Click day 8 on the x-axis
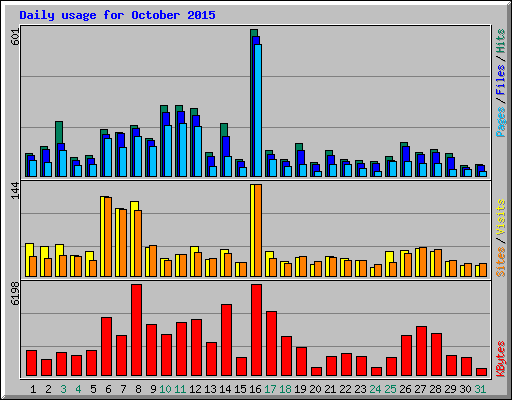The image size is (512, 400). click(x=138, y=389)
